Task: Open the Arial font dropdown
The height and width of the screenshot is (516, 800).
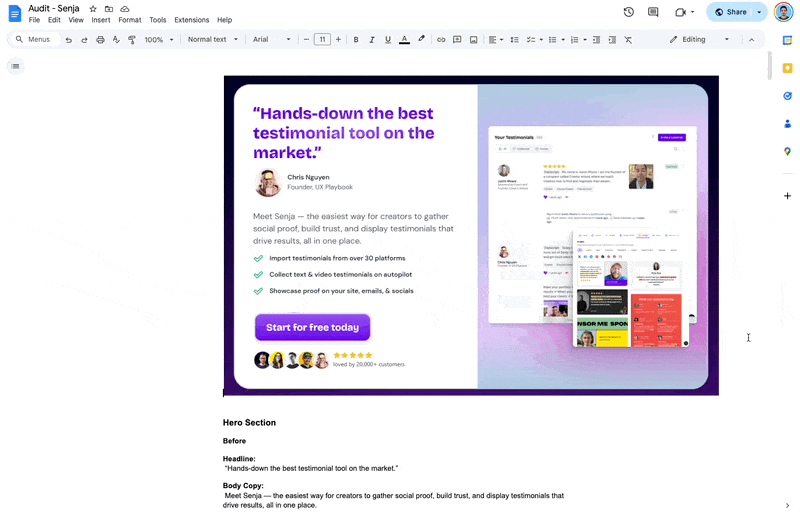Action: (271, 39)
